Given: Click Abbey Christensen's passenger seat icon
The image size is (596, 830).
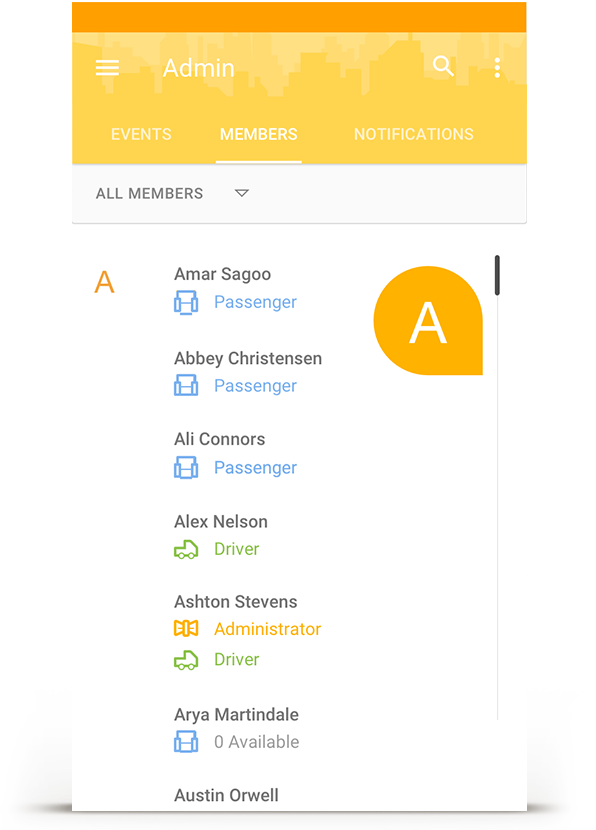Looking at the screenshot, I should 186,385.
